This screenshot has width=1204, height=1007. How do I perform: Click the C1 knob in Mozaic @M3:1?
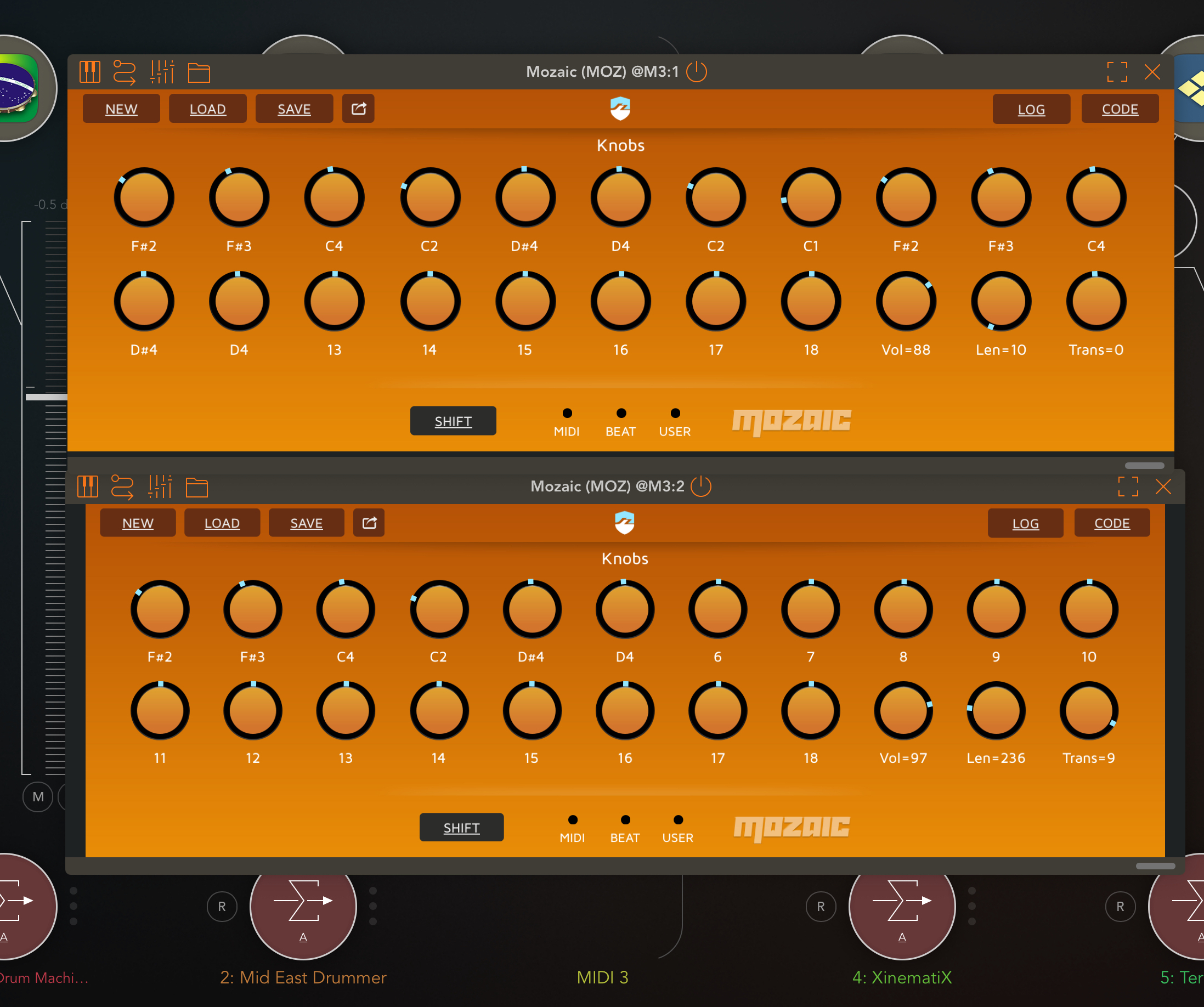tap(811, 197)
